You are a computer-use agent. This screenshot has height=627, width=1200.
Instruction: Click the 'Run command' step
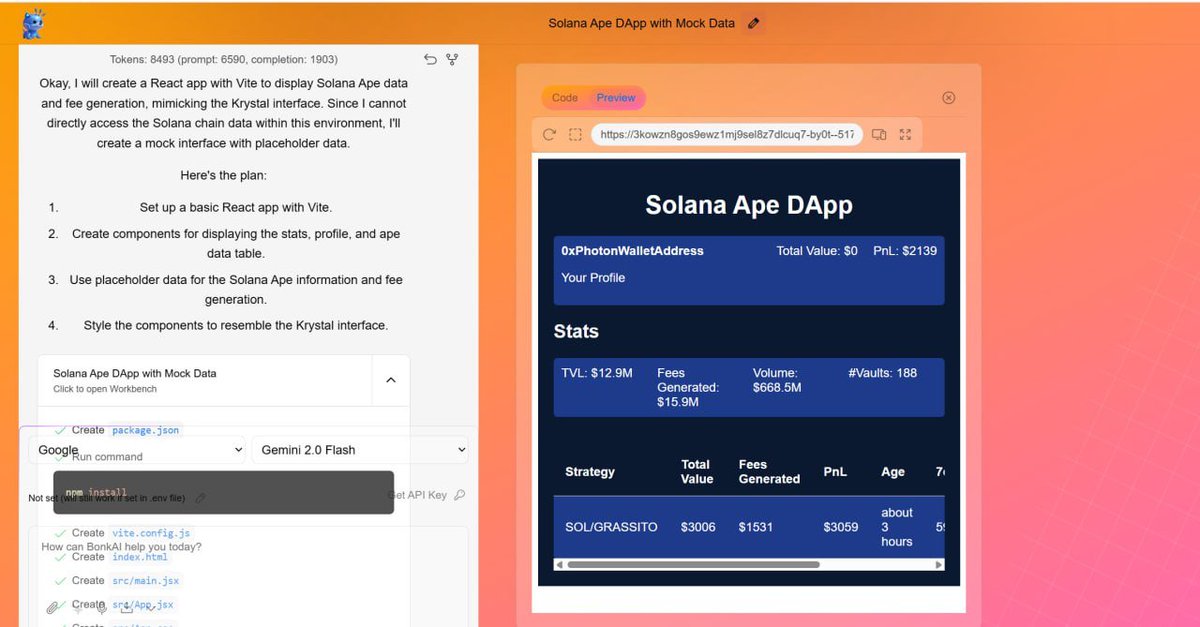coord(107,457)
